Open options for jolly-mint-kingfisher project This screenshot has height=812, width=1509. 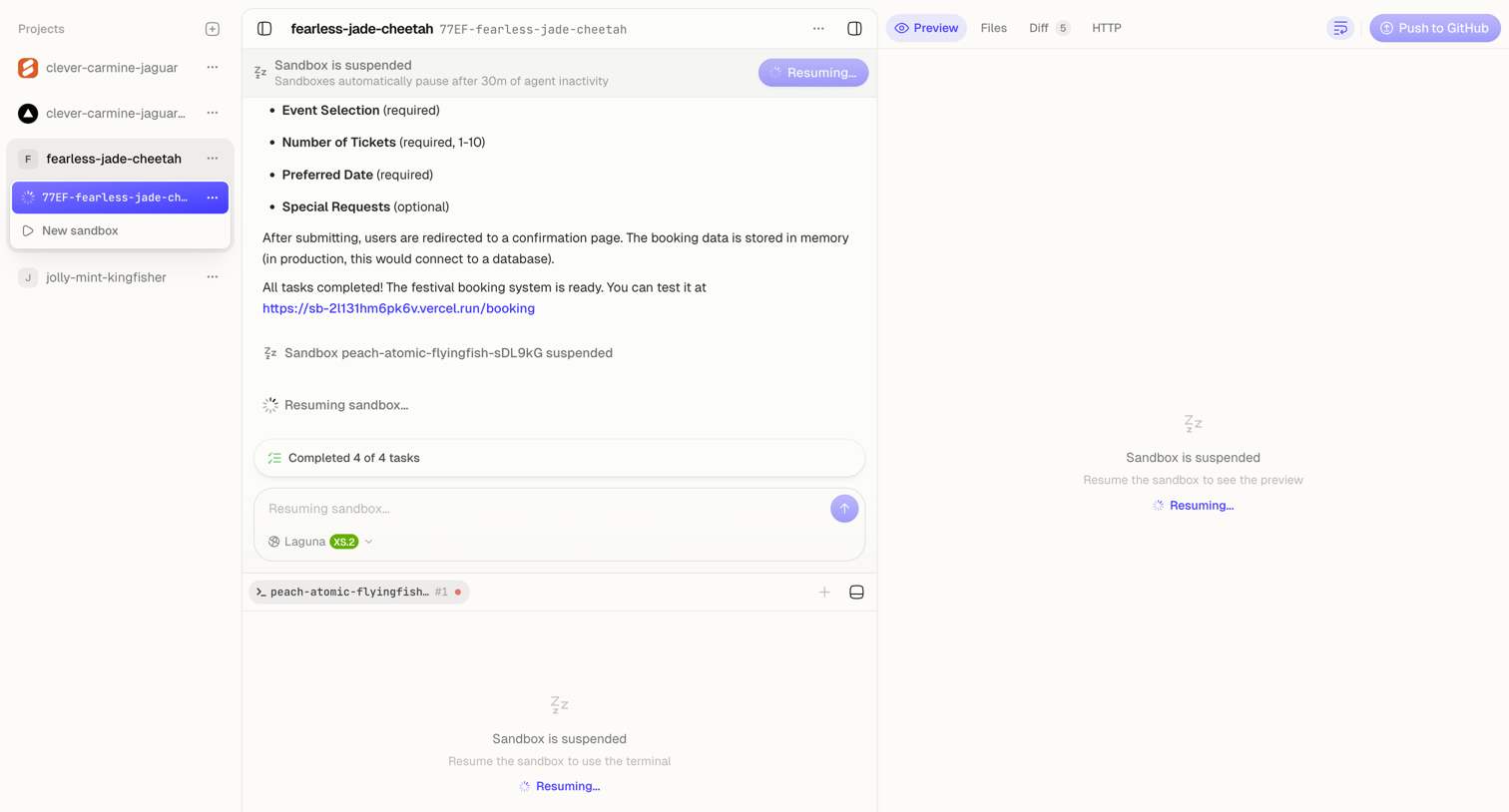click(213, 277)
